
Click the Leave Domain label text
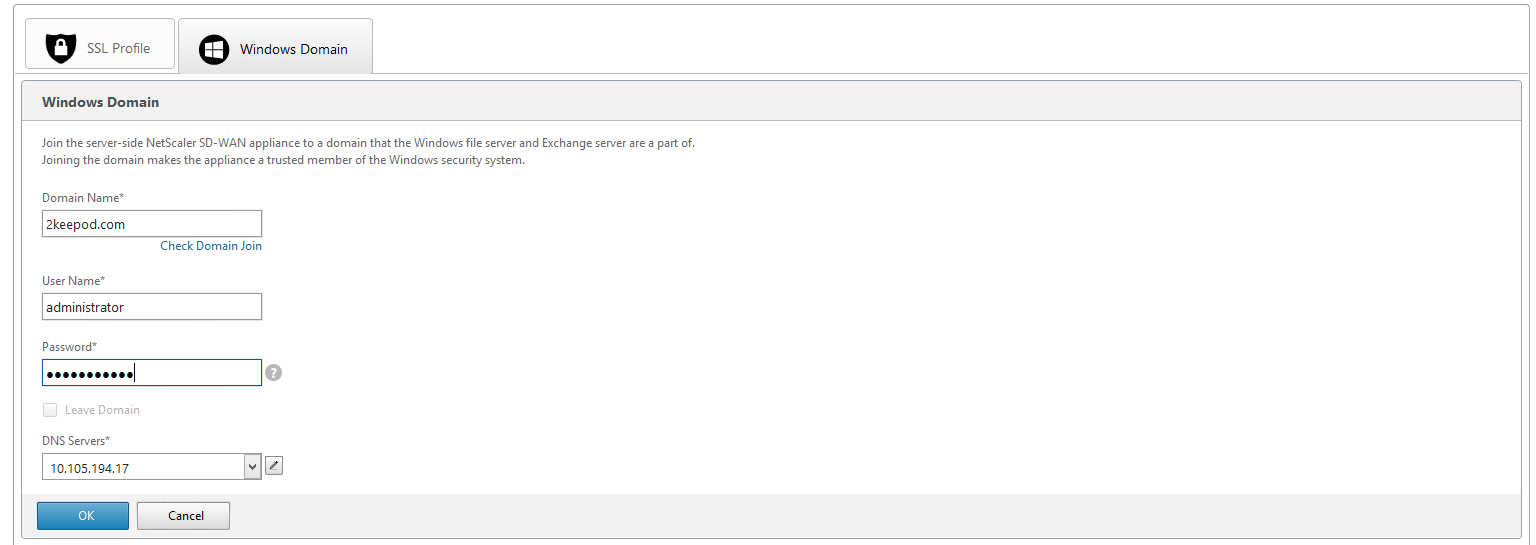102,410
